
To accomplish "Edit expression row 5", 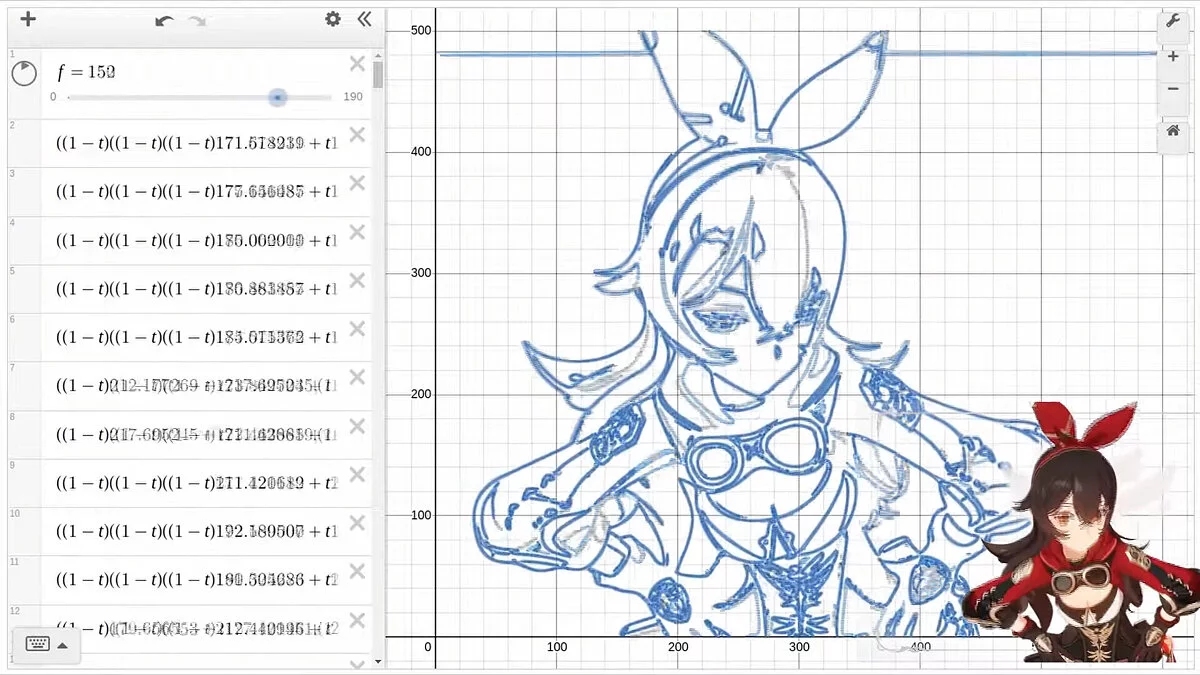I will 197,289.
